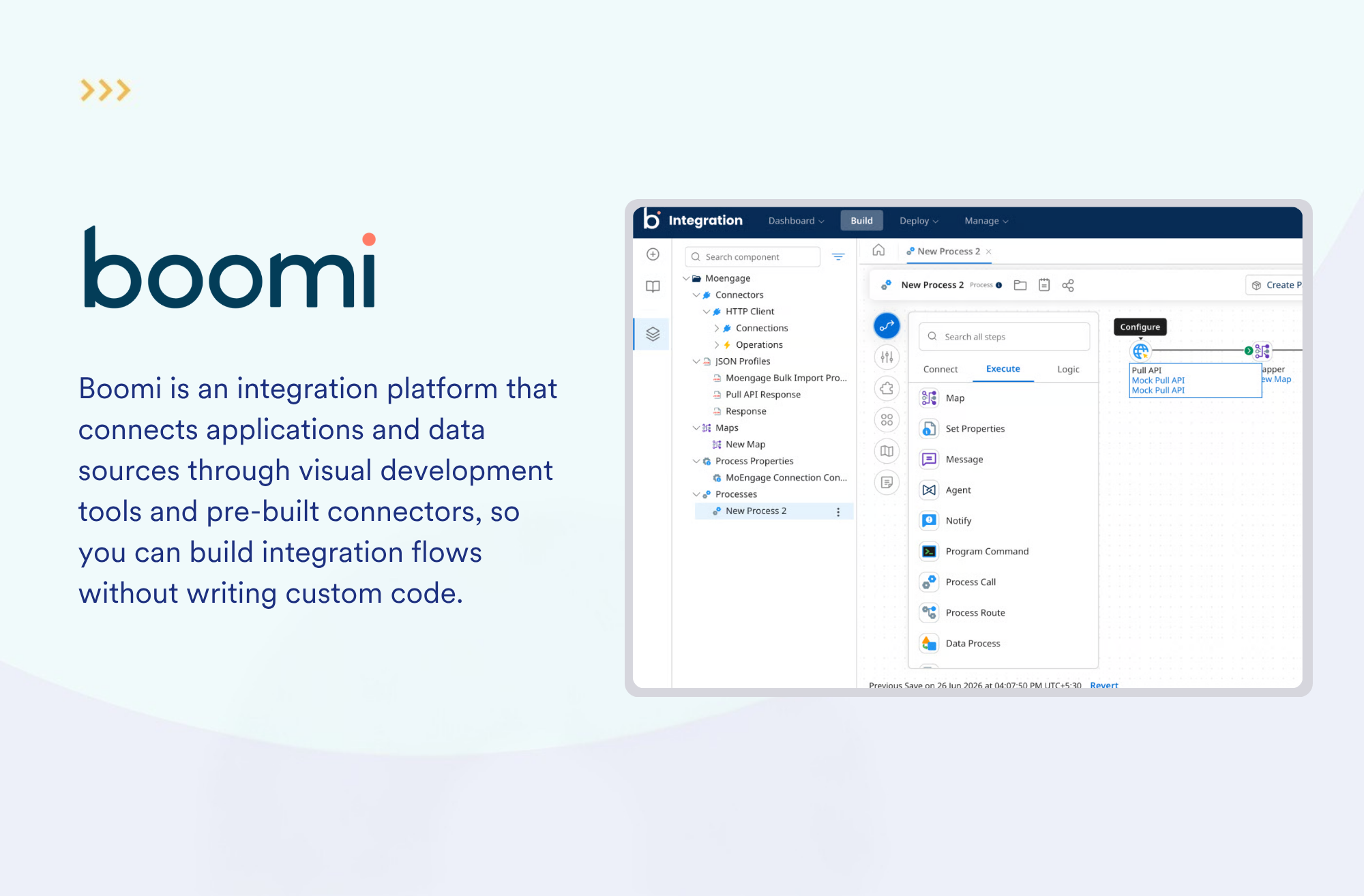This screenshot has width=1364, height=896.
Task: Click the Pull API globe shape on the canvas
Action: click(x=1140, y=351)
